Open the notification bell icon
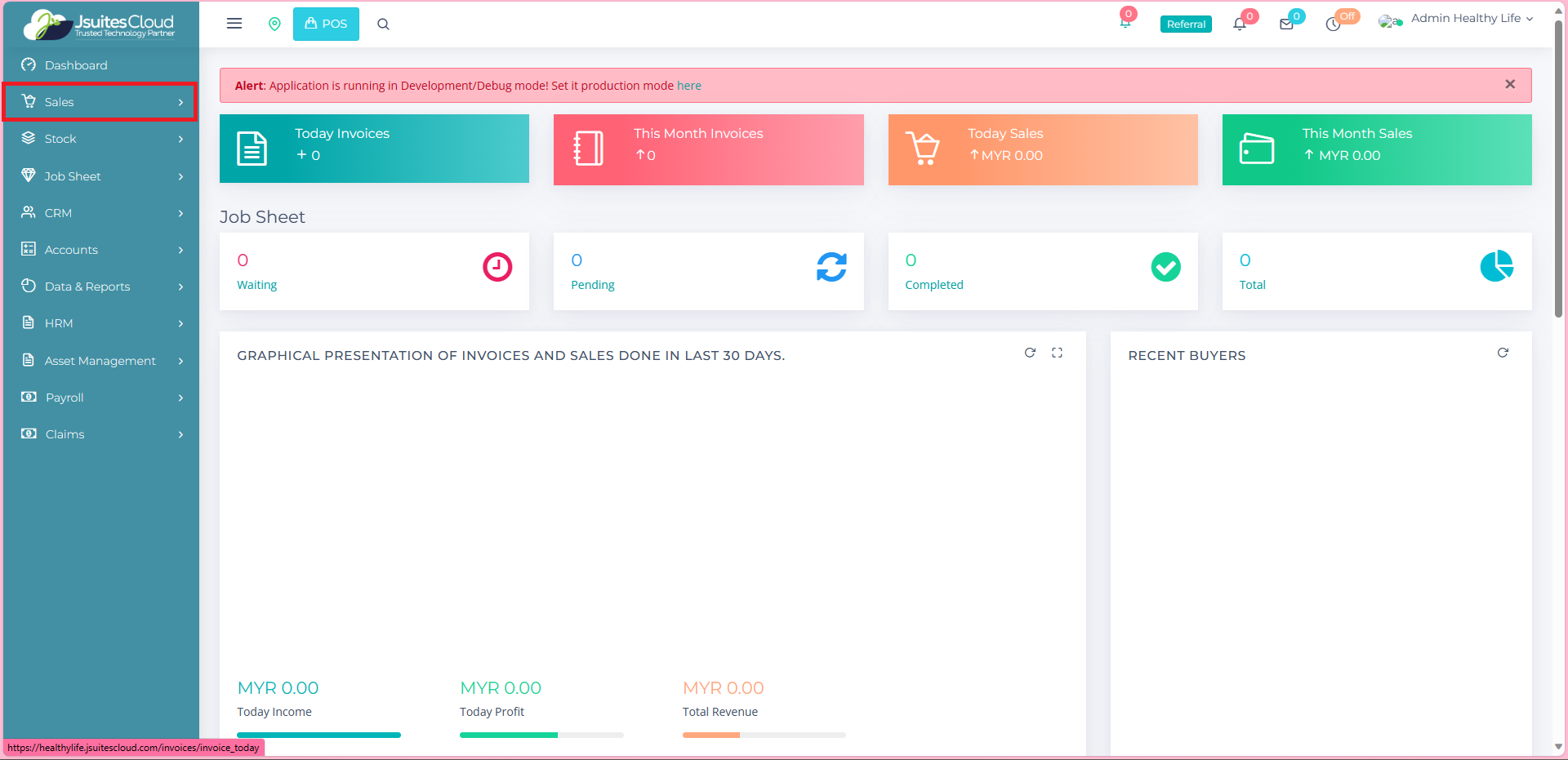Screen dimensions: 1568x760 click(1240, 24)
